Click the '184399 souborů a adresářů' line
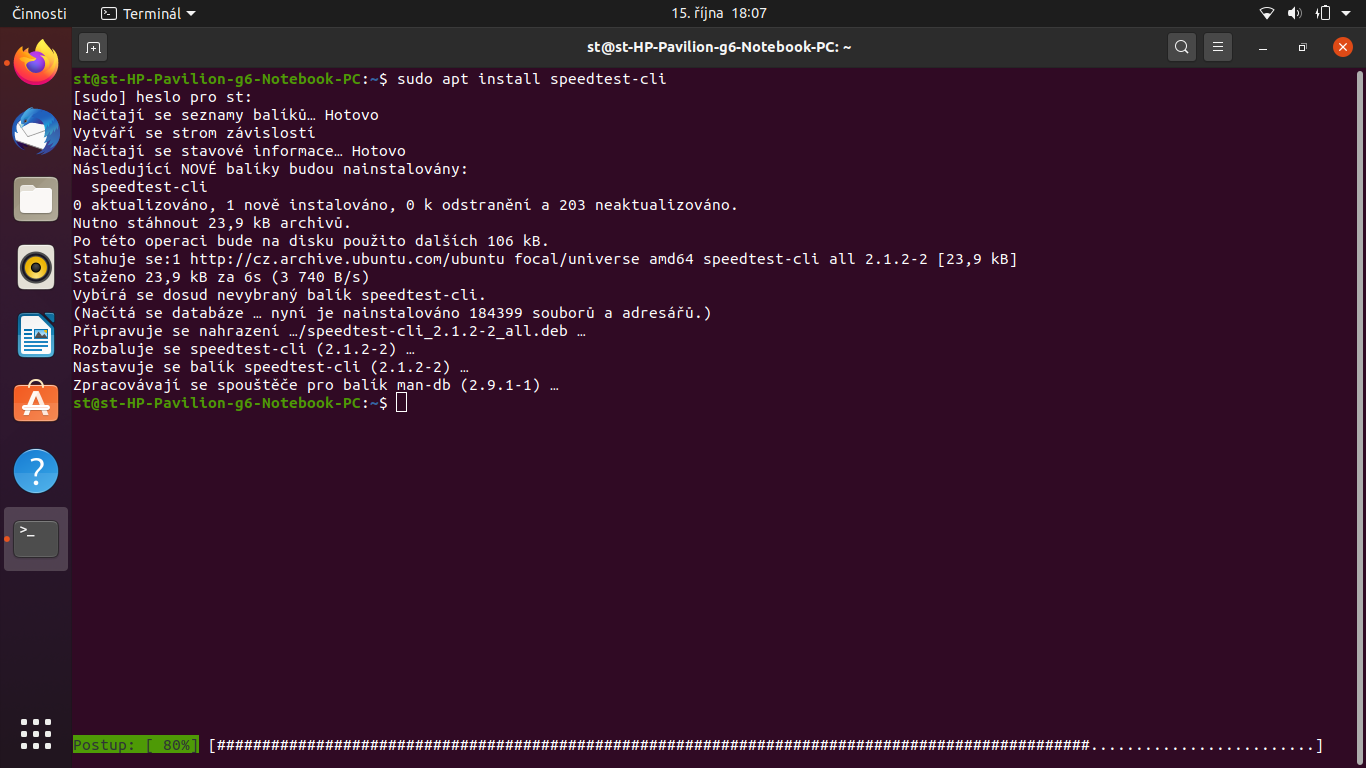1366x768 pixels. (392, 313)
